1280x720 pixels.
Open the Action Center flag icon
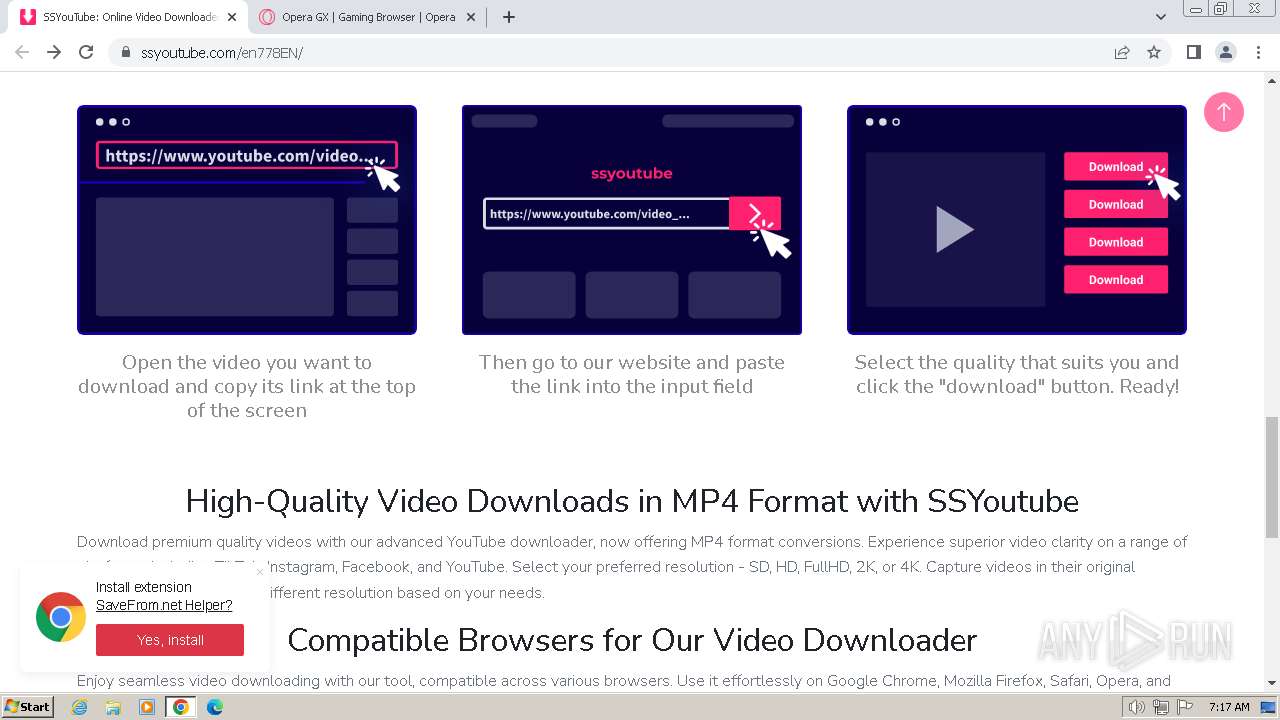pos(1185,707)
